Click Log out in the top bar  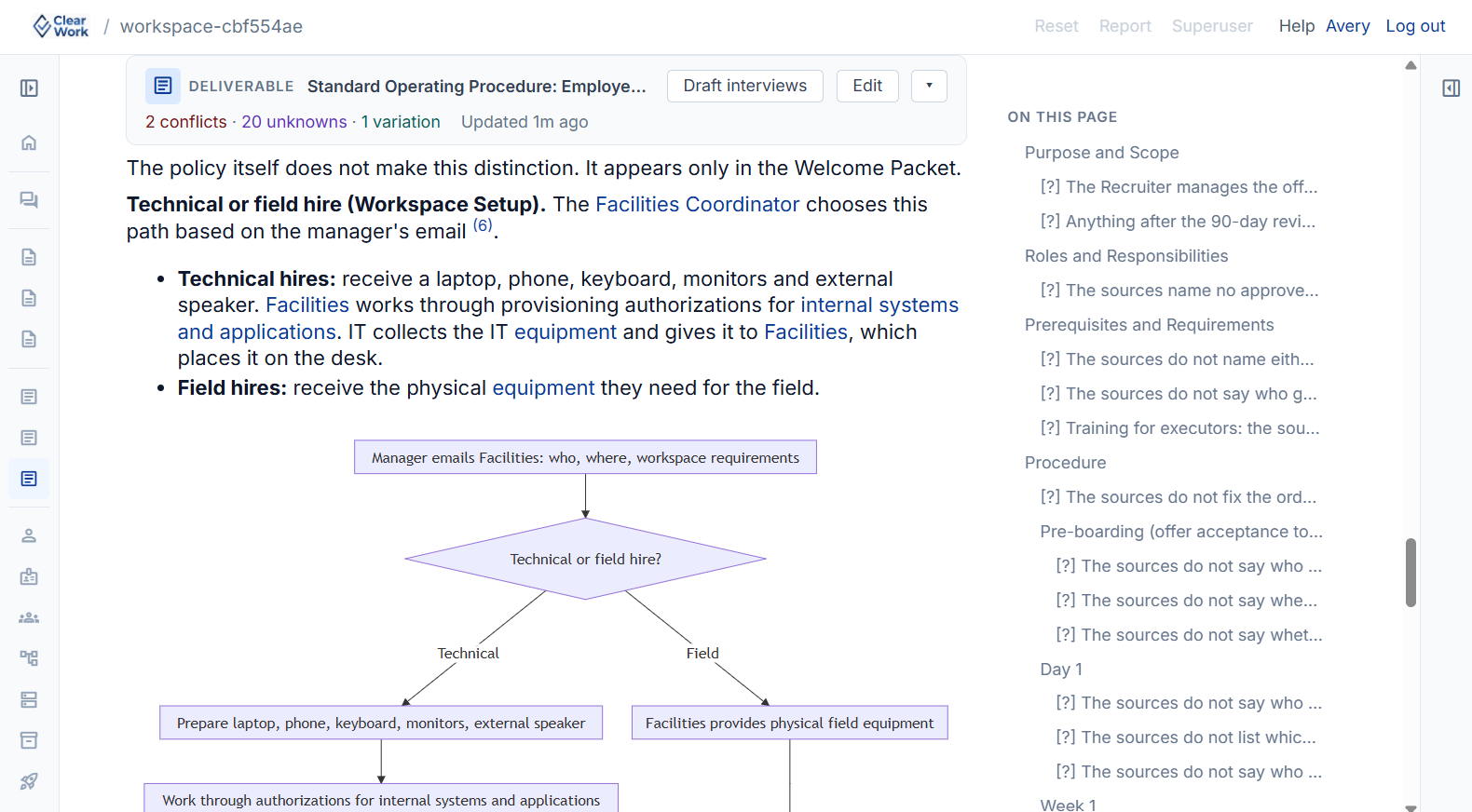(x=1415, y=26)
